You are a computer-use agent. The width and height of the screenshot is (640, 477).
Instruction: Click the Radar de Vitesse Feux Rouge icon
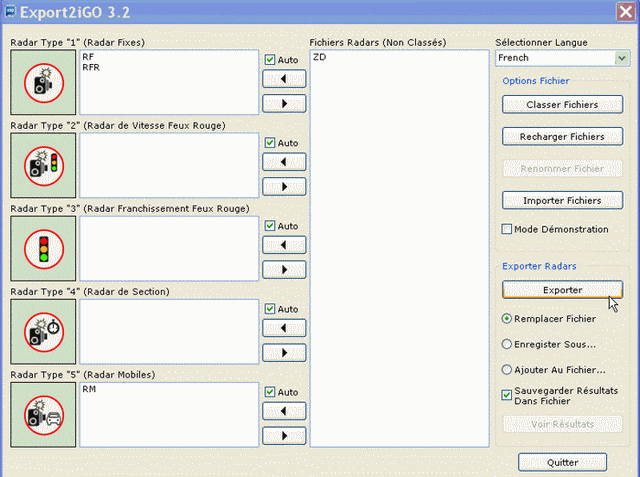coord(43,164)
